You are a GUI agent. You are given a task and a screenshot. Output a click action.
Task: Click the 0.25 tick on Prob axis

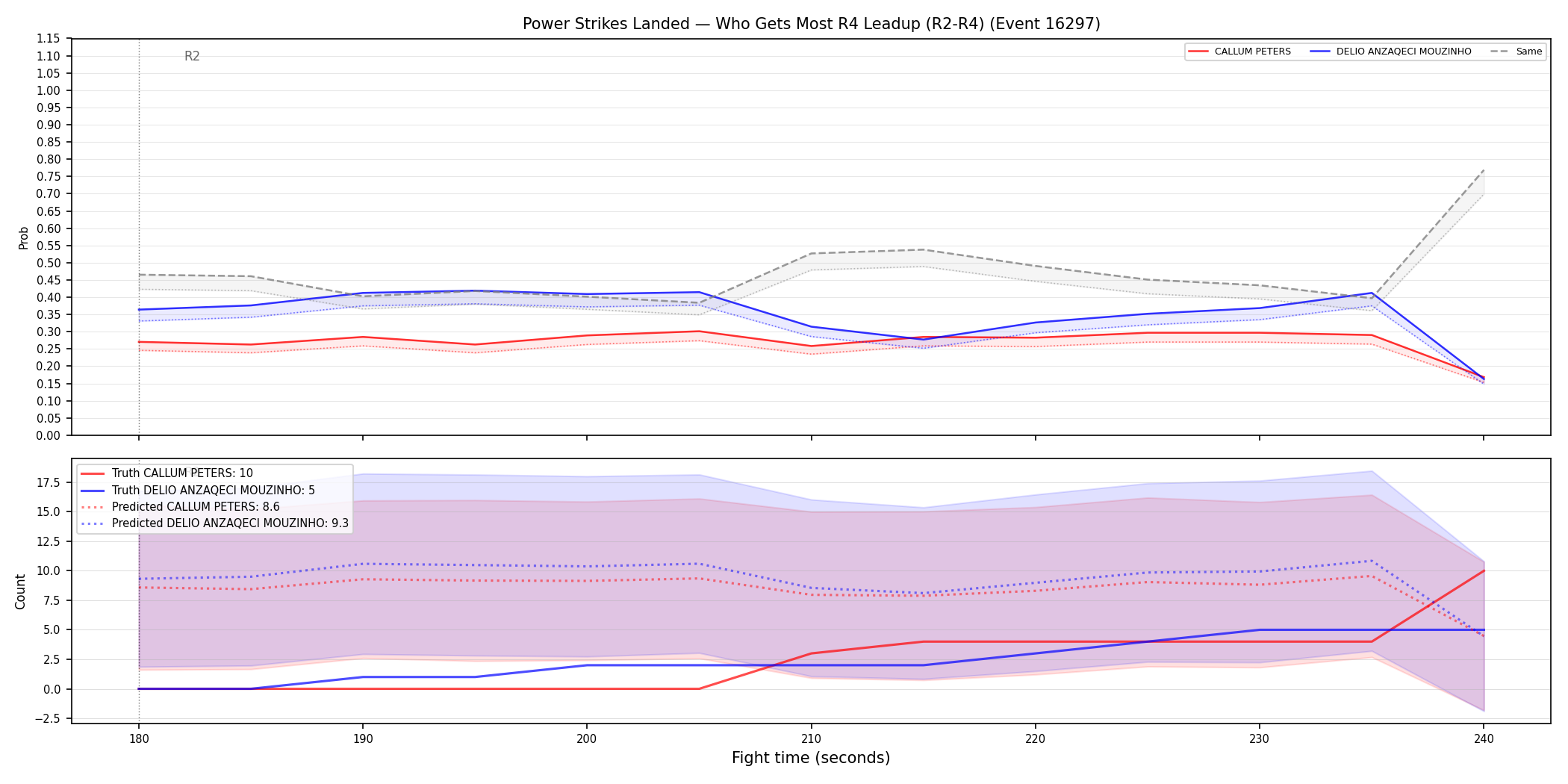pos(49,349)
